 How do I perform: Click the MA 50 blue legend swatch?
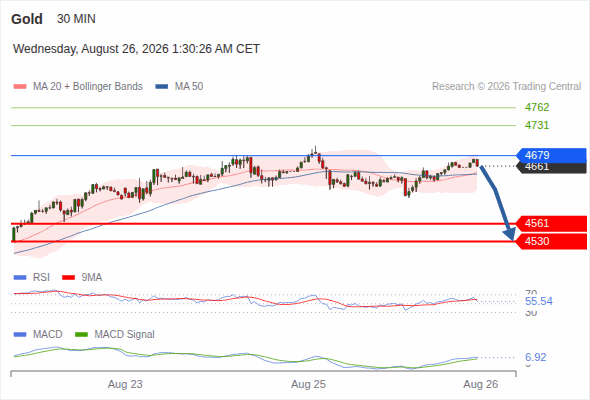pos(162,87)
